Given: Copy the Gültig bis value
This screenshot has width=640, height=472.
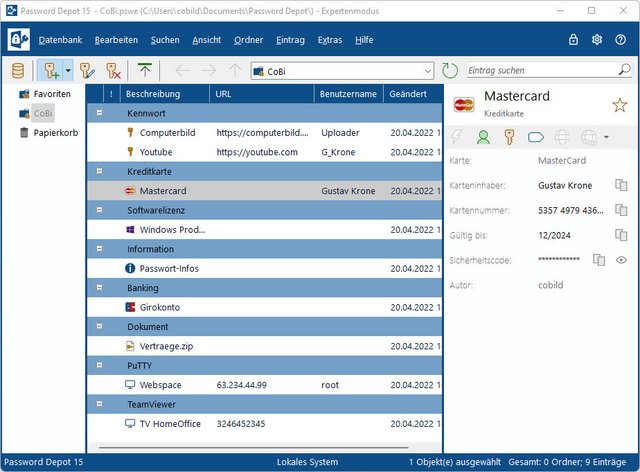Looking at the screenshot, I should tap(621, 235).
